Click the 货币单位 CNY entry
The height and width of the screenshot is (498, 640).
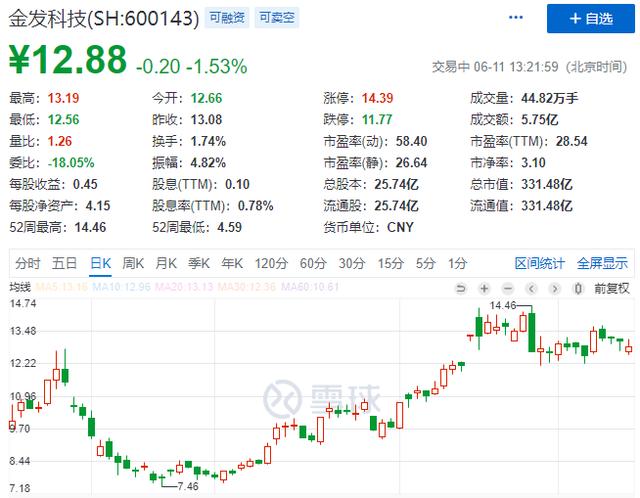coord(368,227)
